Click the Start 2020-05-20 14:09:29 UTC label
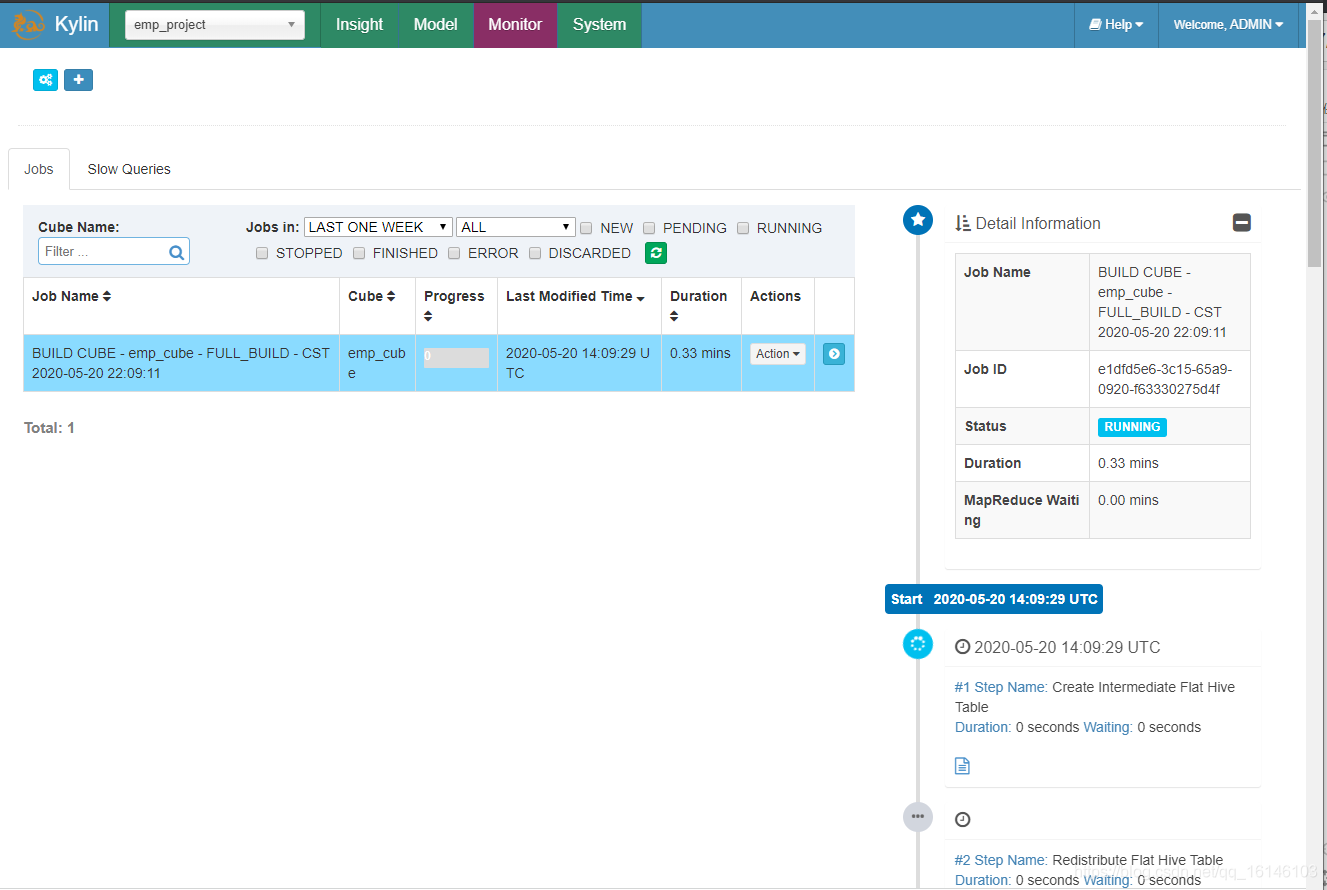The image size is (1327, 890). [x=994, y=599]
